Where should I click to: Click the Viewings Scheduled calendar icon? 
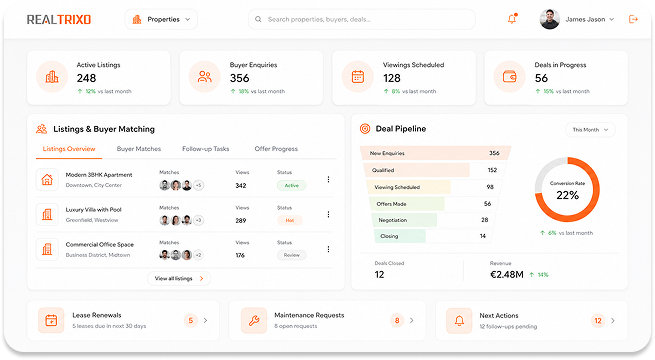click(358, 77)
